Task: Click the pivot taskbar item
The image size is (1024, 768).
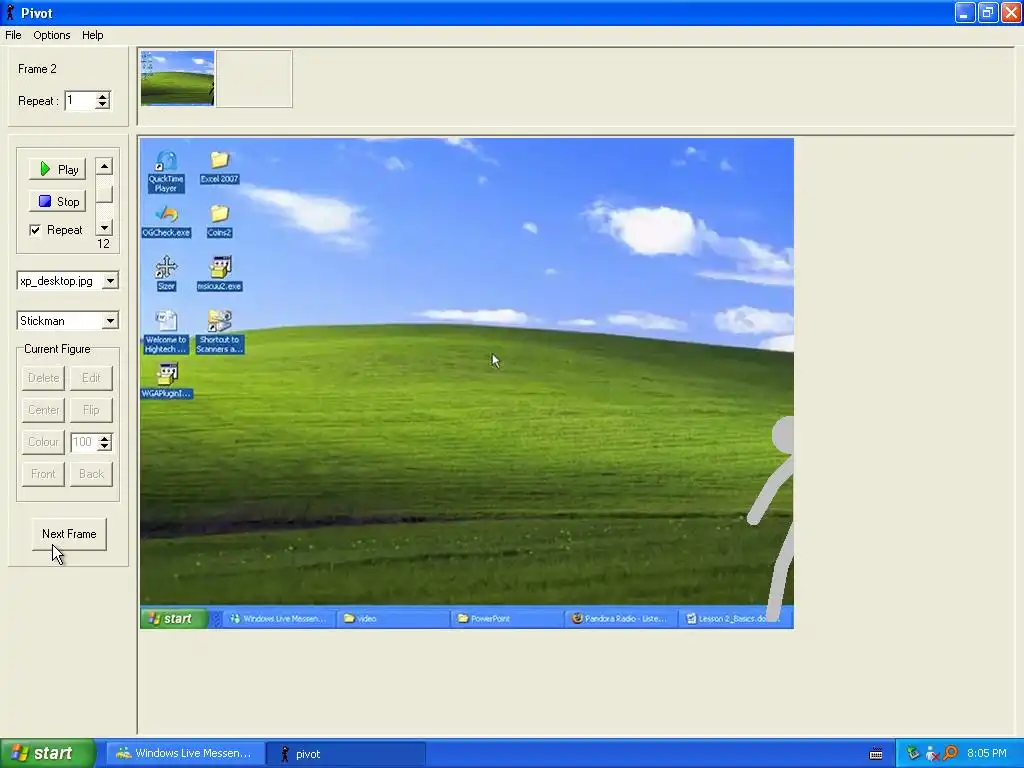Action: (346, 754)
